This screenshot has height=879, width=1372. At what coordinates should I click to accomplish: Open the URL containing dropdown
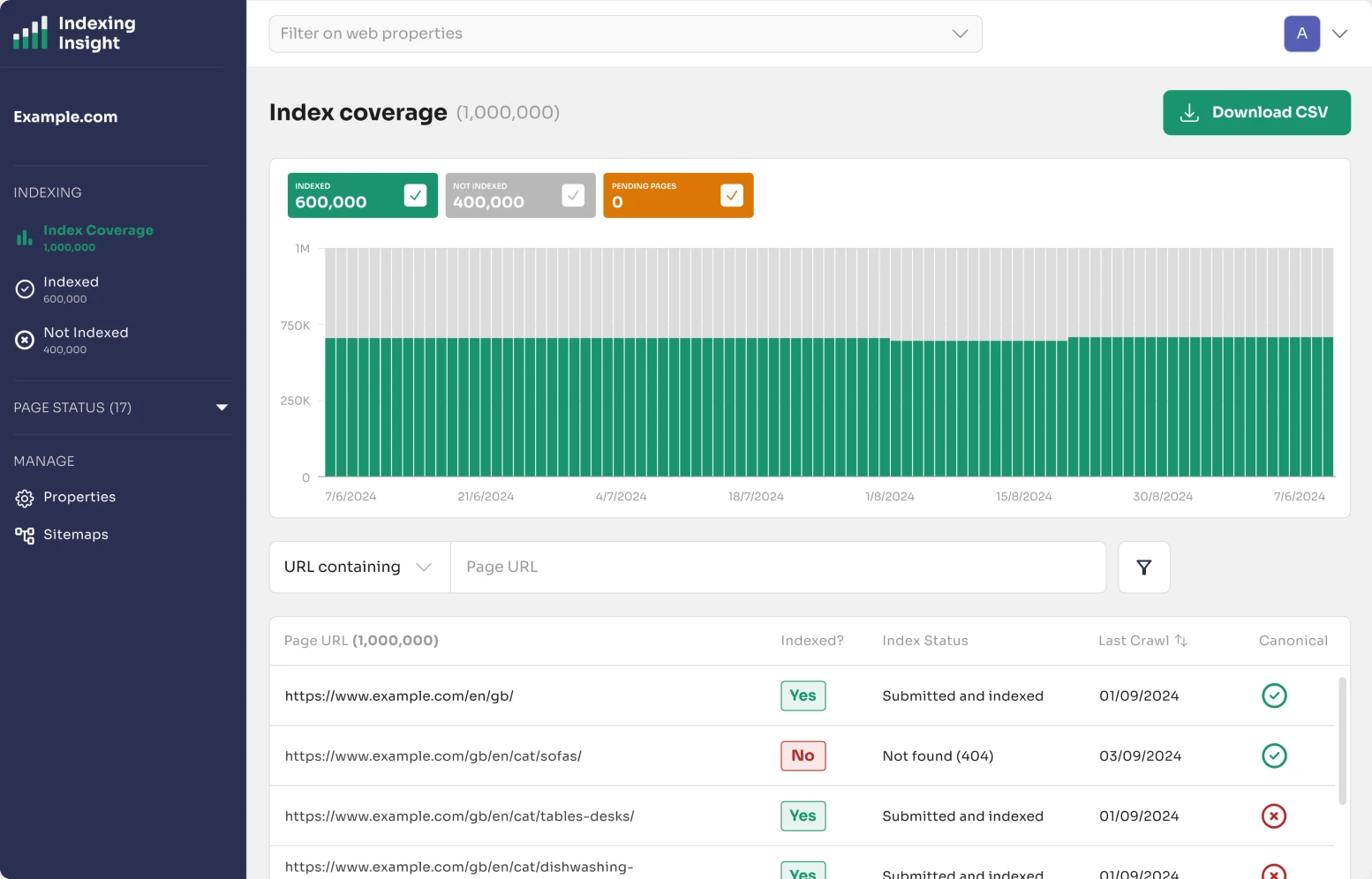(426, 567)
